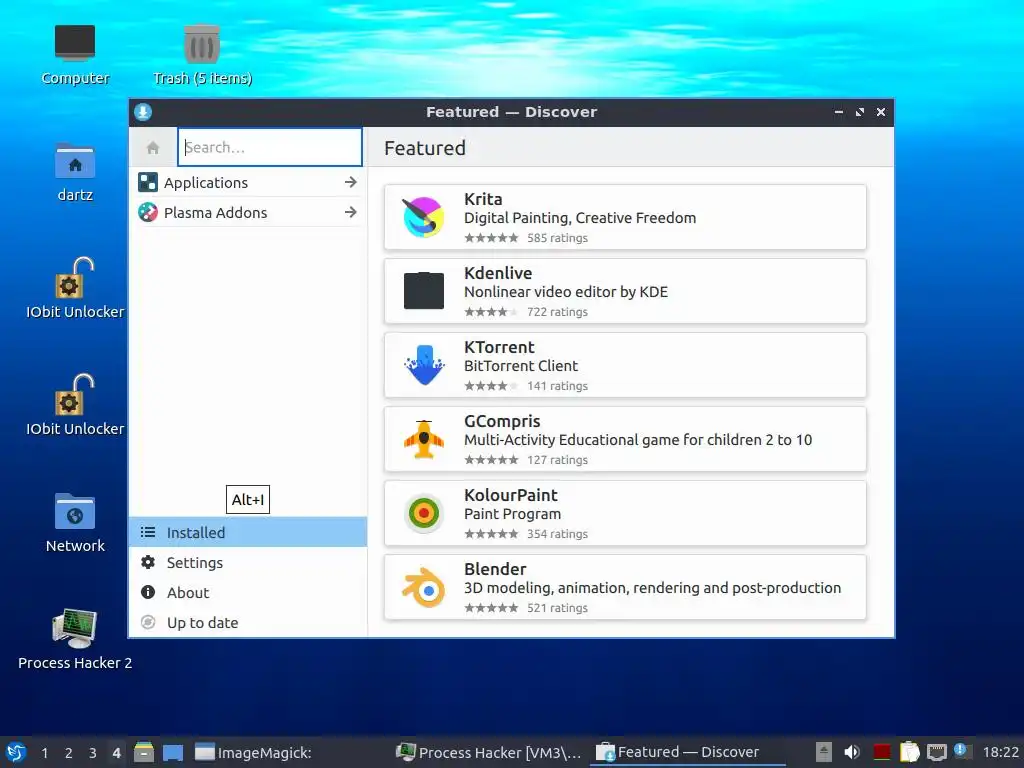Image resolution: width=1024 pixels, height=768 pixels.
Task: Click Blender's 521 ratings text
Action: pos(558,608)
